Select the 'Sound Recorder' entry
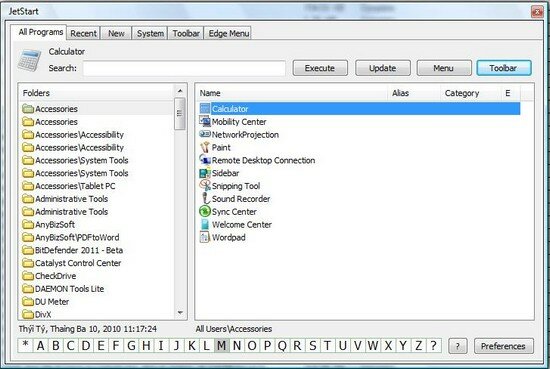550x369 pixels. tap(241, 199)
